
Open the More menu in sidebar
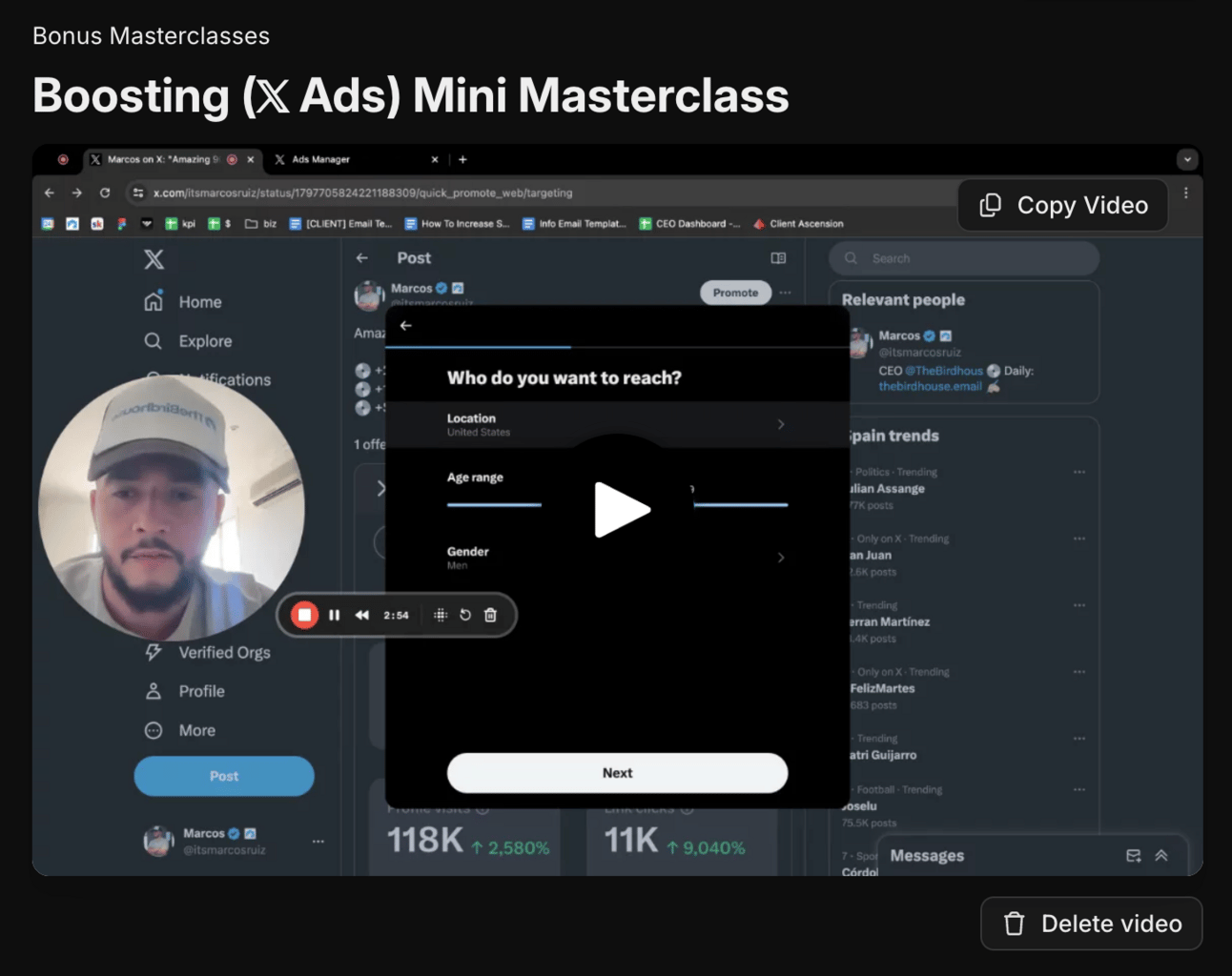[x=180, y=730]
